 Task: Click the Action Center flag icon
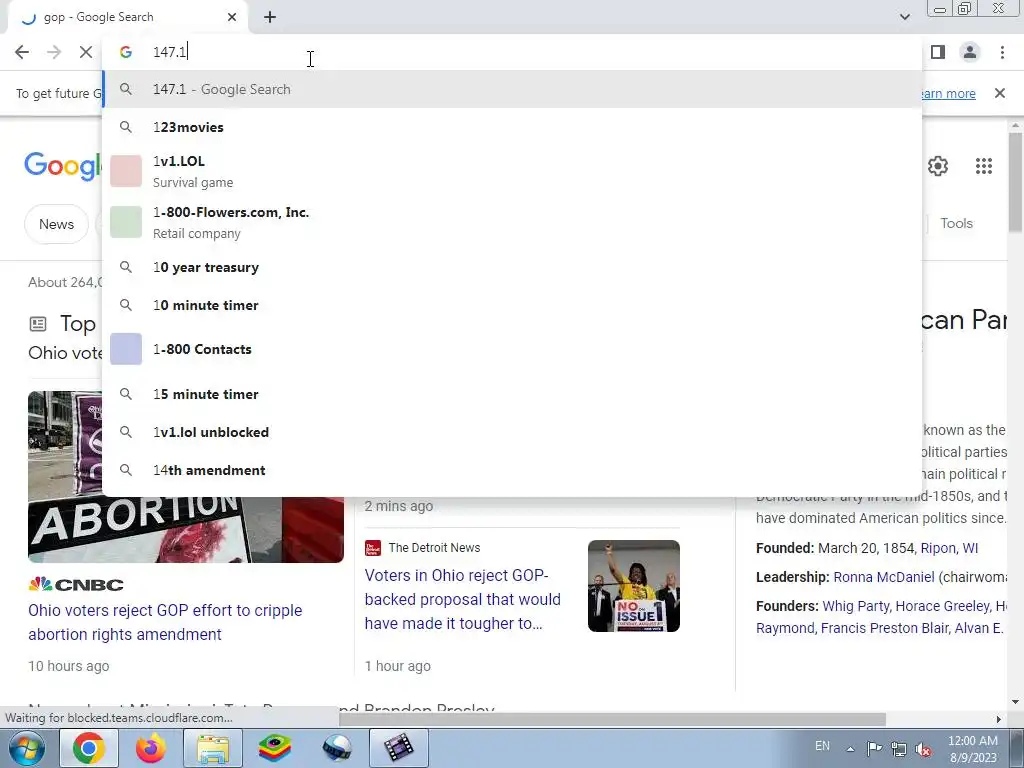874,748
